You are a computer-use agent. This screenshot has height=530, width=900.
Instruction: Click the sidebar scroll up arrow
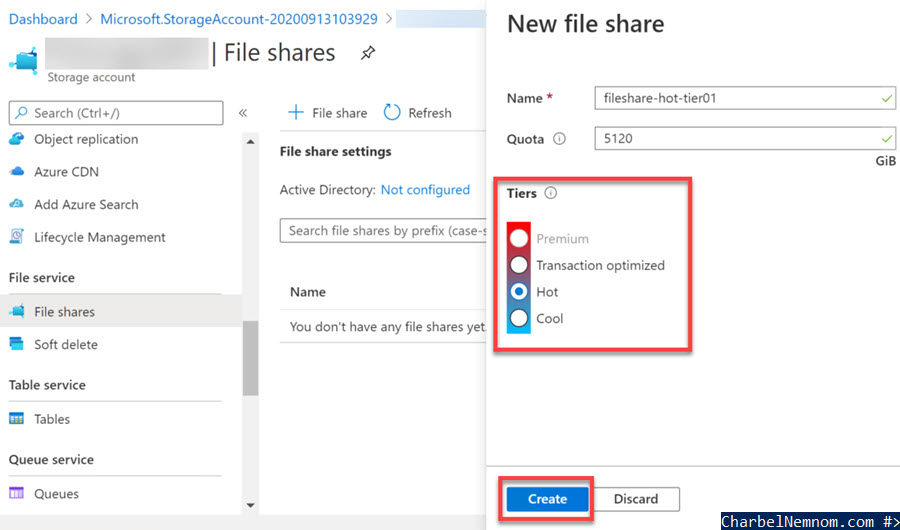[x=250, y=141]
